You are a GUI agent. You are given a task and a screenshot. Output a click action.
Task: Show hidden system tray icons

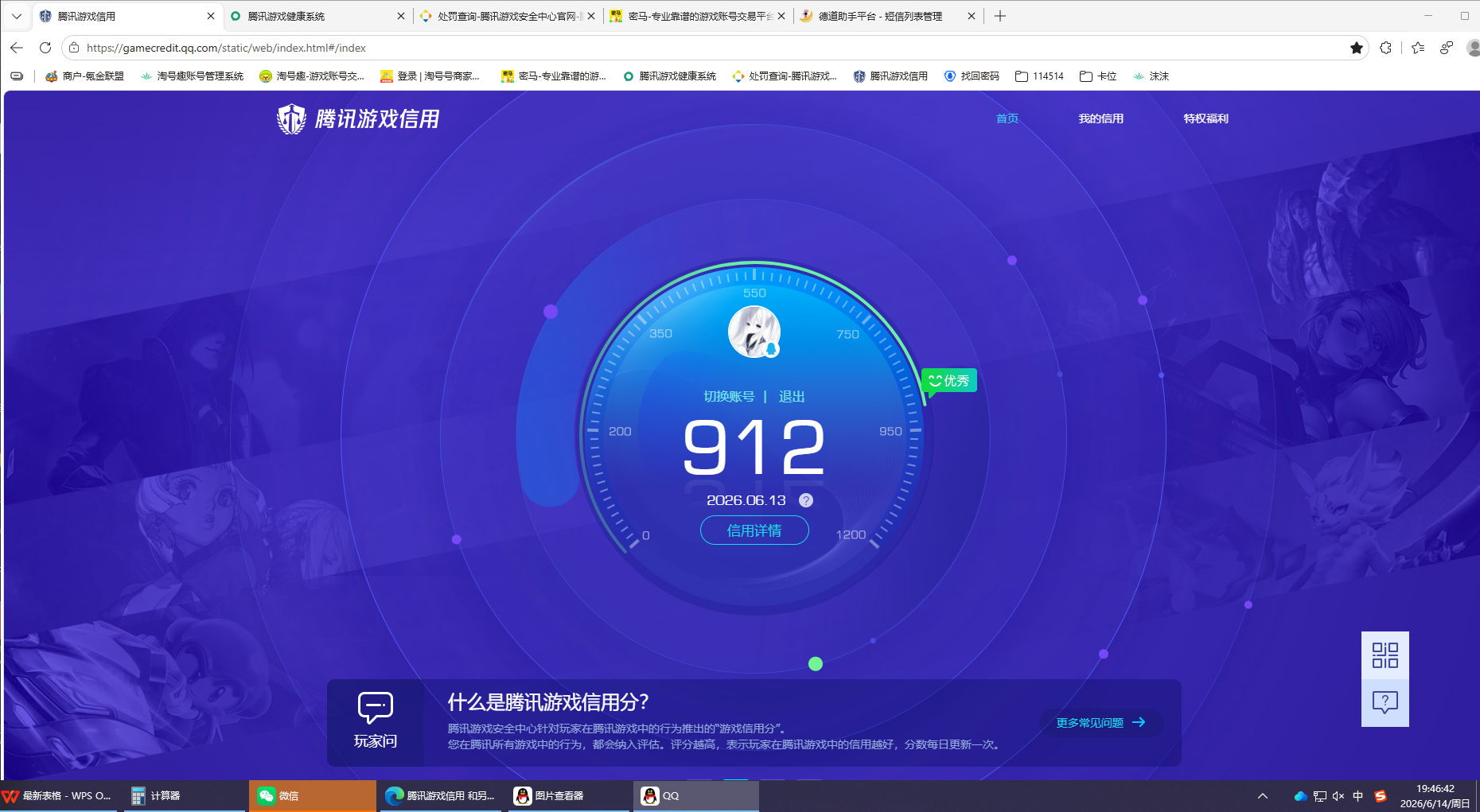point(1262,796)
